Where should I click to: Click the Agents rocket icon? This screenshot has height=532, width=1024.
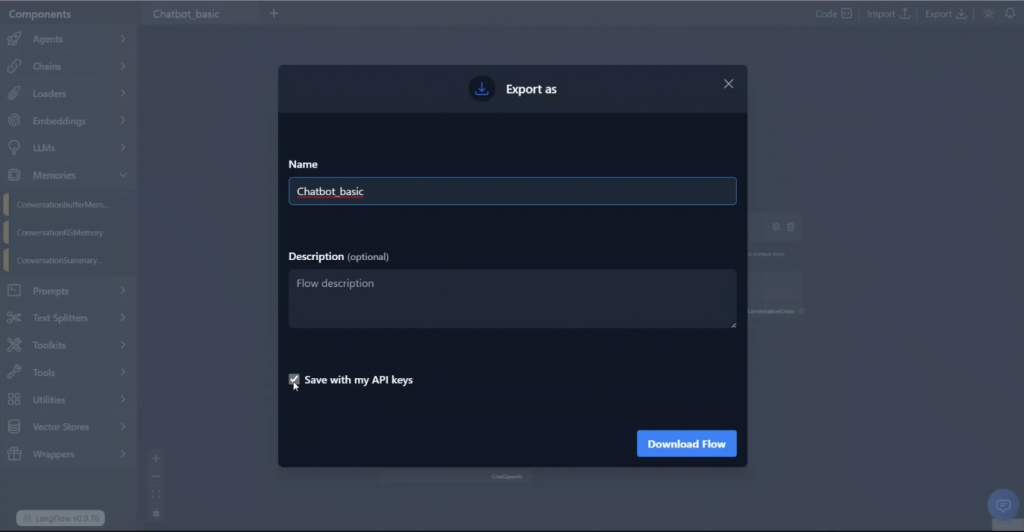point(14,39)
